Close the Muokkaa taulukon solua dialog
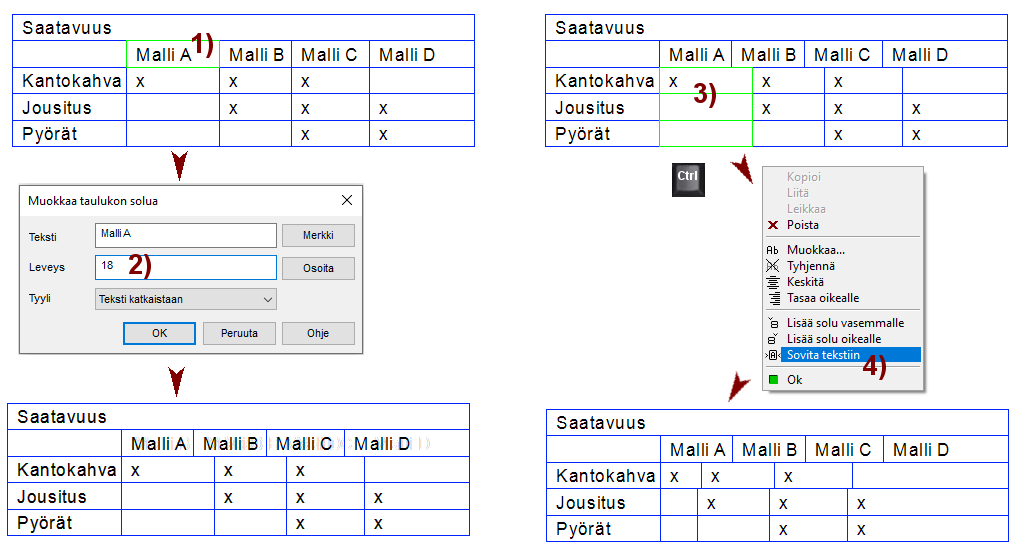This screenshot has width=1020, height=549. click(x=347, y=200)
